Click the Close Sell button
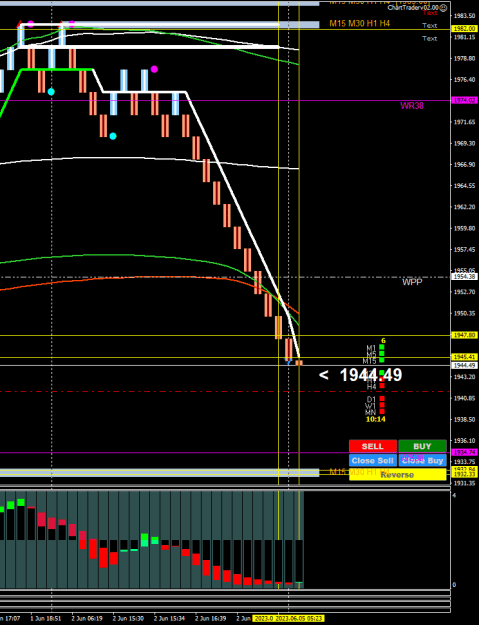This screenshot has height=625, width=479. [x=373, y=460]
